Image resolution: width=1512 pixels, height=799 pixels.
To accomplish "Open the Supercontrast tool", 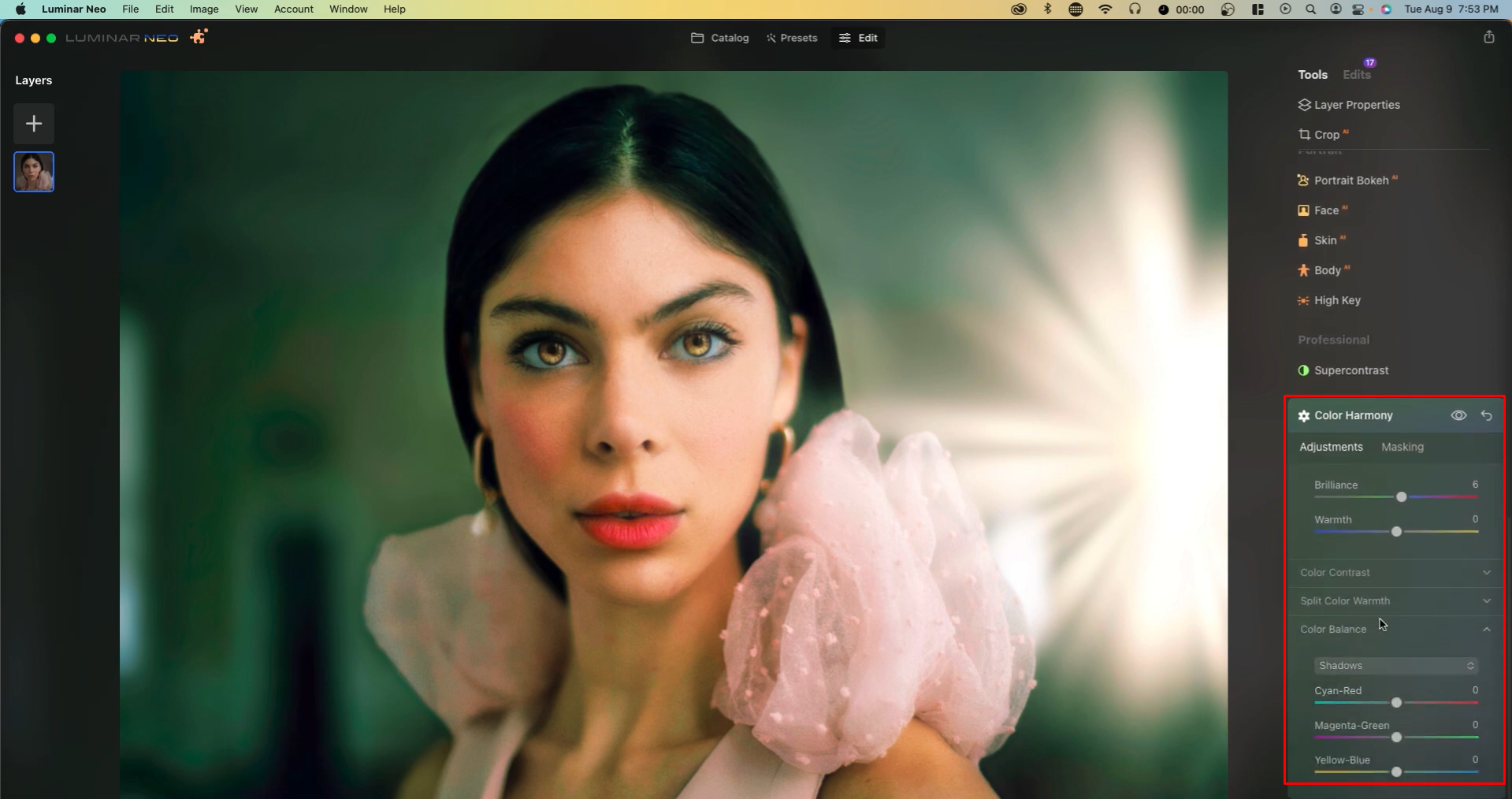I will pyautogui.click(x=1351, y=370).
